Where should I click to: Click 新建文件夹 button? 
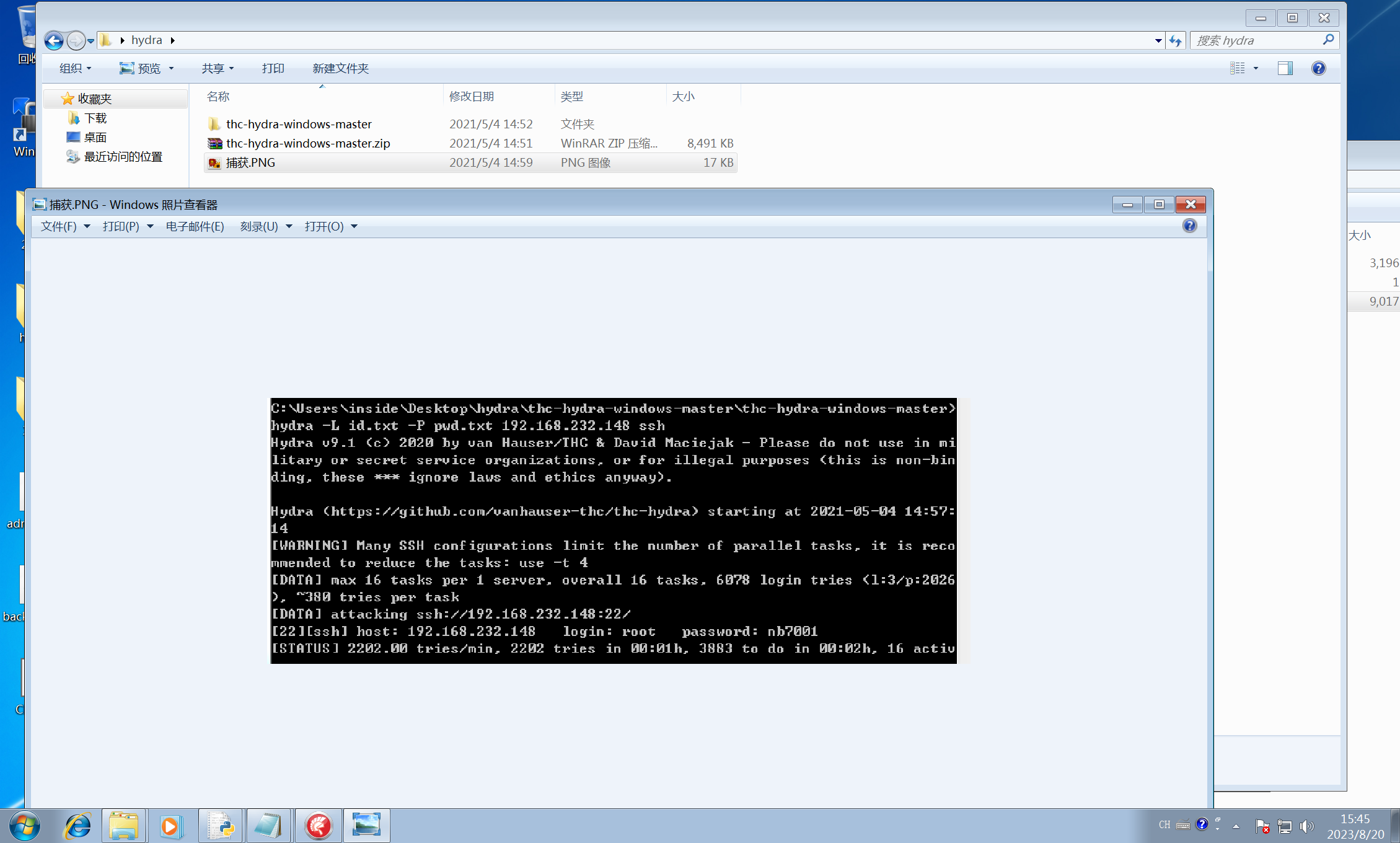click(340, 68)
